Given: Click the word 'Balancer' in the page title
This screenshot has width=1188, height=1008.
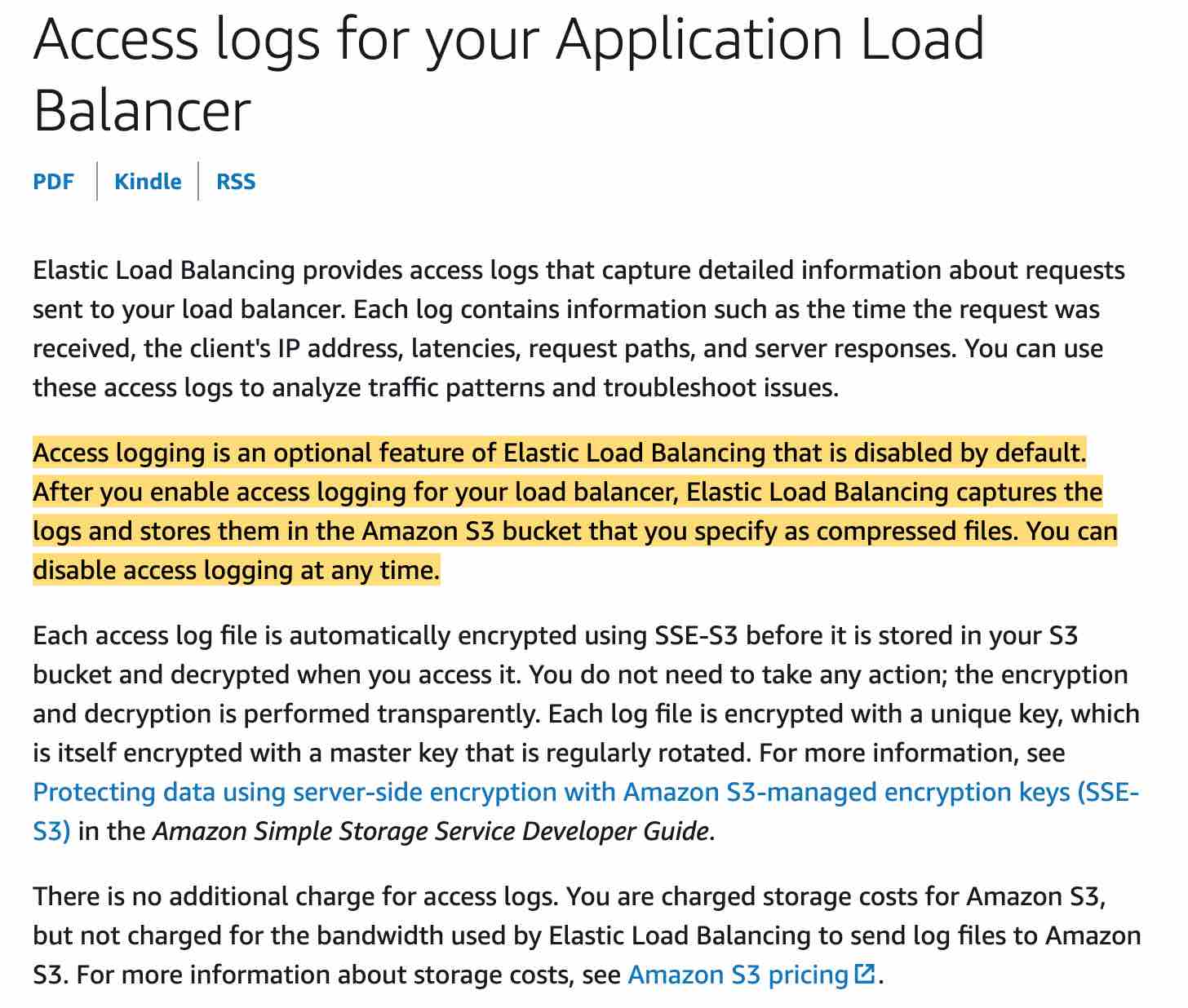Looking at the screenshot, I should tap(142, 112).
